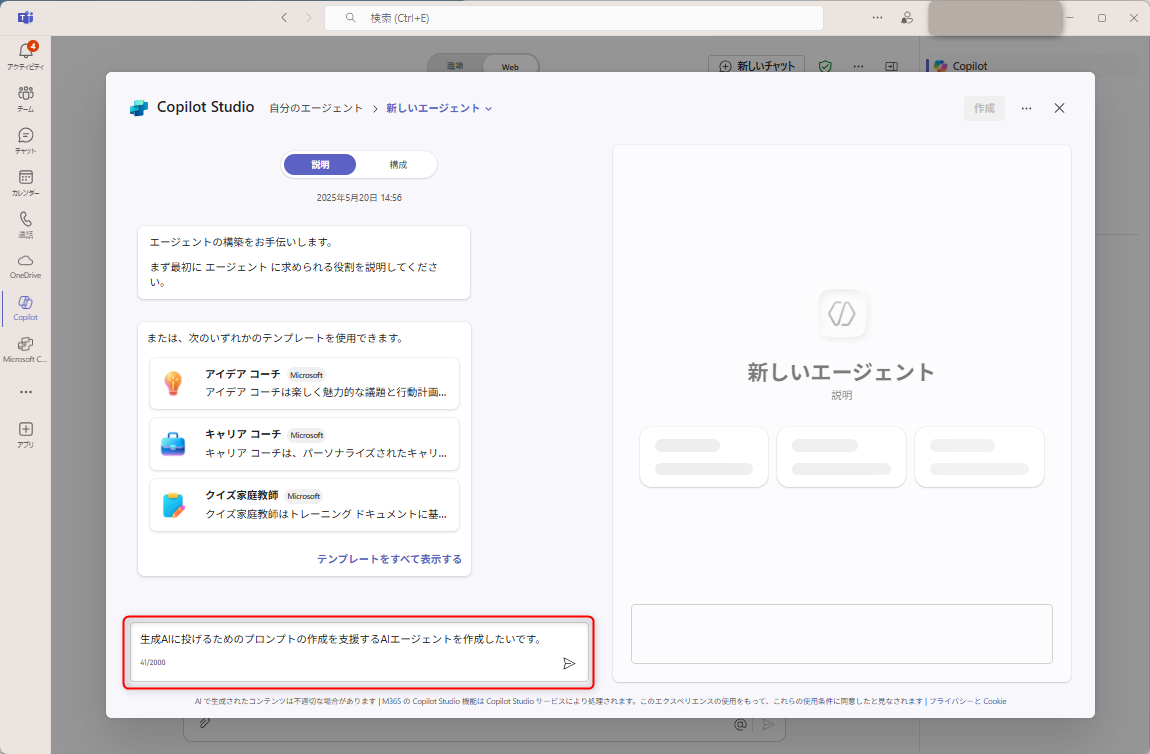Expand the 新しいエージェント dropdown

(439, 108)
